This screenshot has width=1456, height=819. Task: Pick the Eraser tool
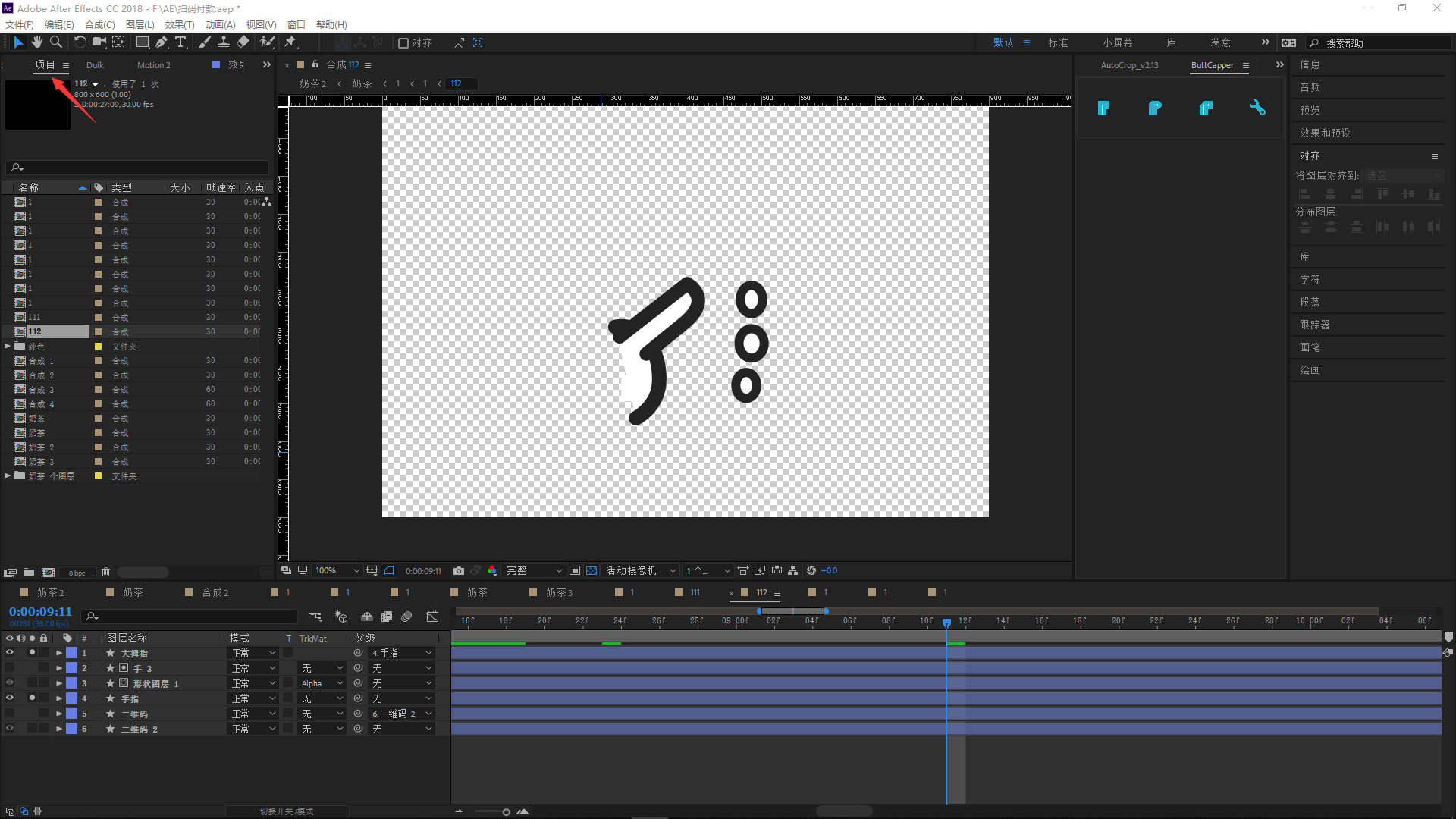(243, 42)
